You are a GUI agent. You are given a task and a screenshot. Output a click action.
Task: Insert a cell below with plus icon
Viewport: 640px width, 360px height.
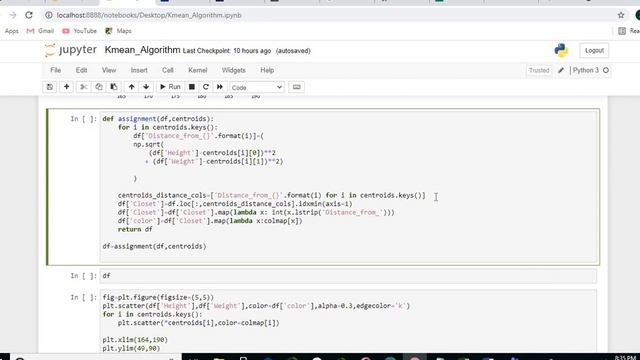click(67, 87)
